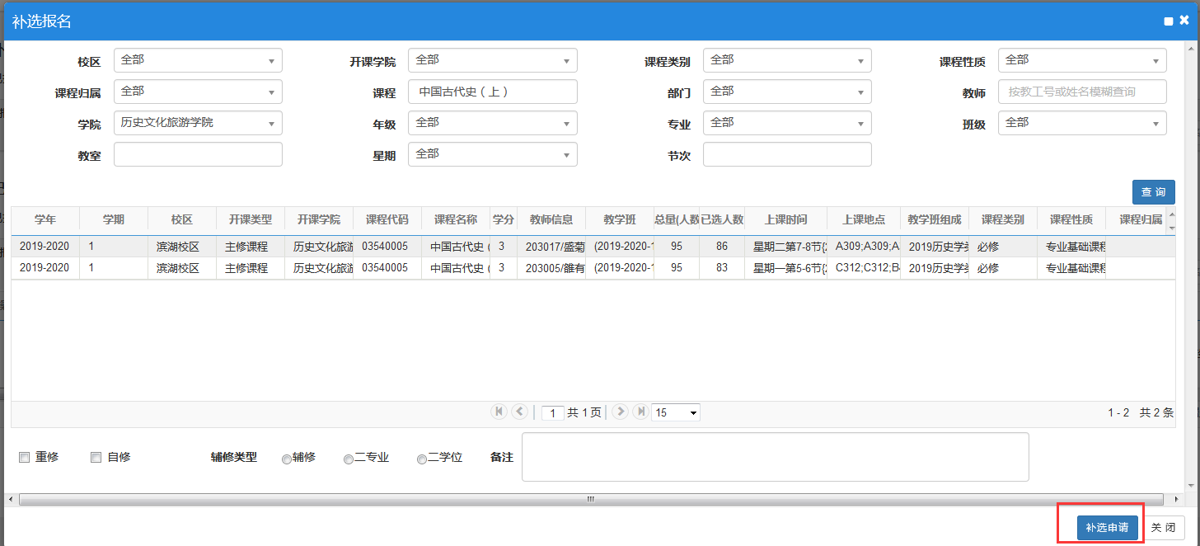The width and height of the screenshot is (1200, 546).
Task: Choose the 二学位 radio option
Action: (422, 459)
